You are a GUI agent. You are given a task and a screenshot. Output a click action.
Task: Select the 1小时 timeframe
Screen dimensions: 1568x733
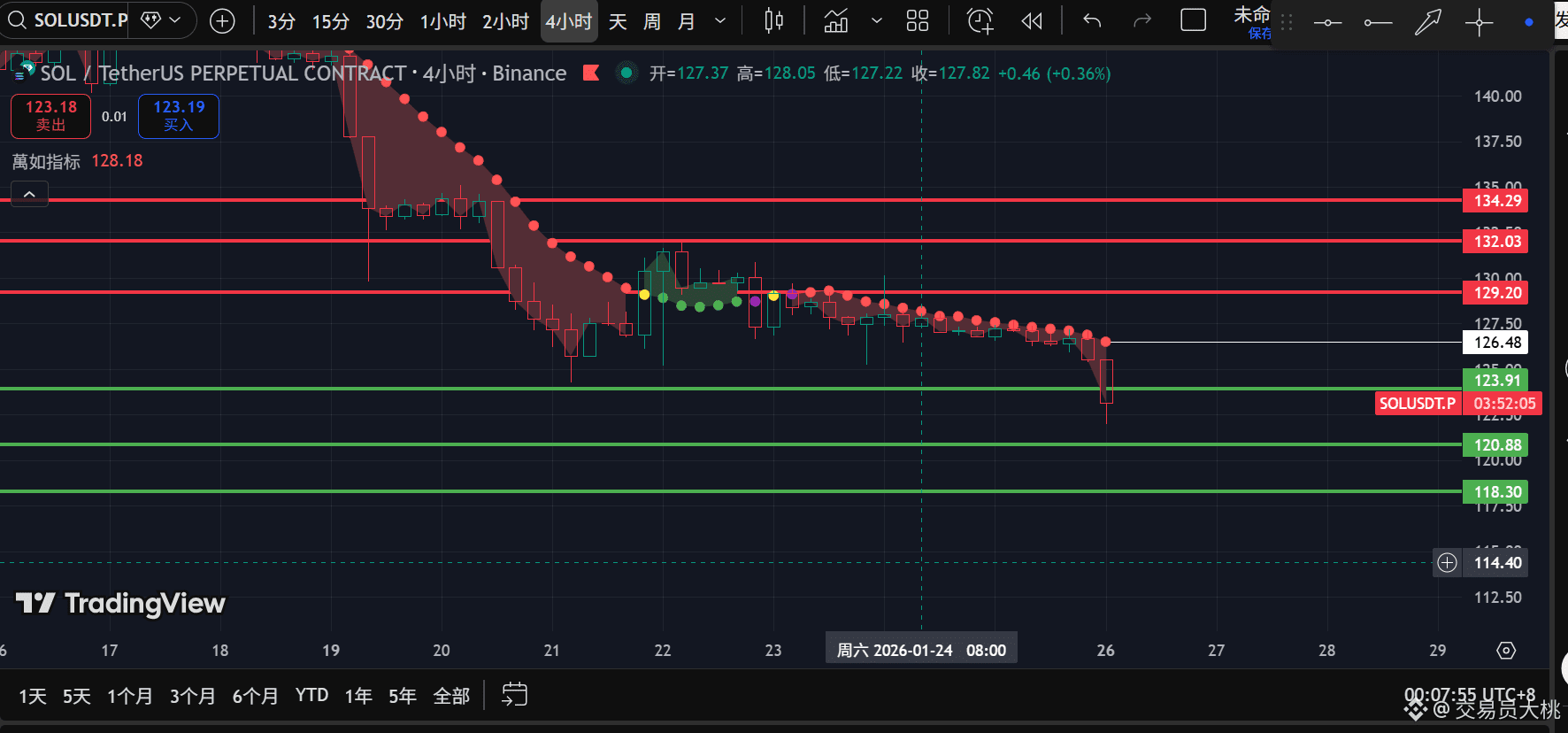click(x=442, y=21)
